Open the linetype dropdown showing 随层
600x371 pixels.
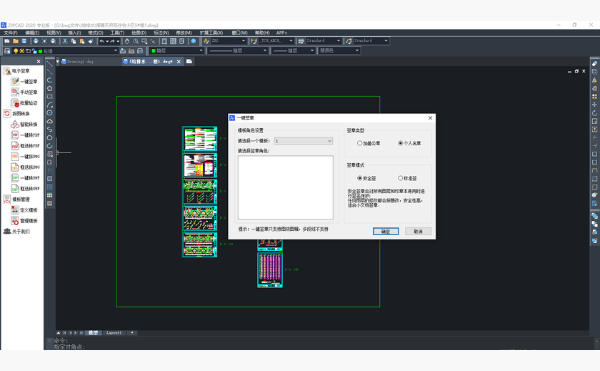pos(238,50)
